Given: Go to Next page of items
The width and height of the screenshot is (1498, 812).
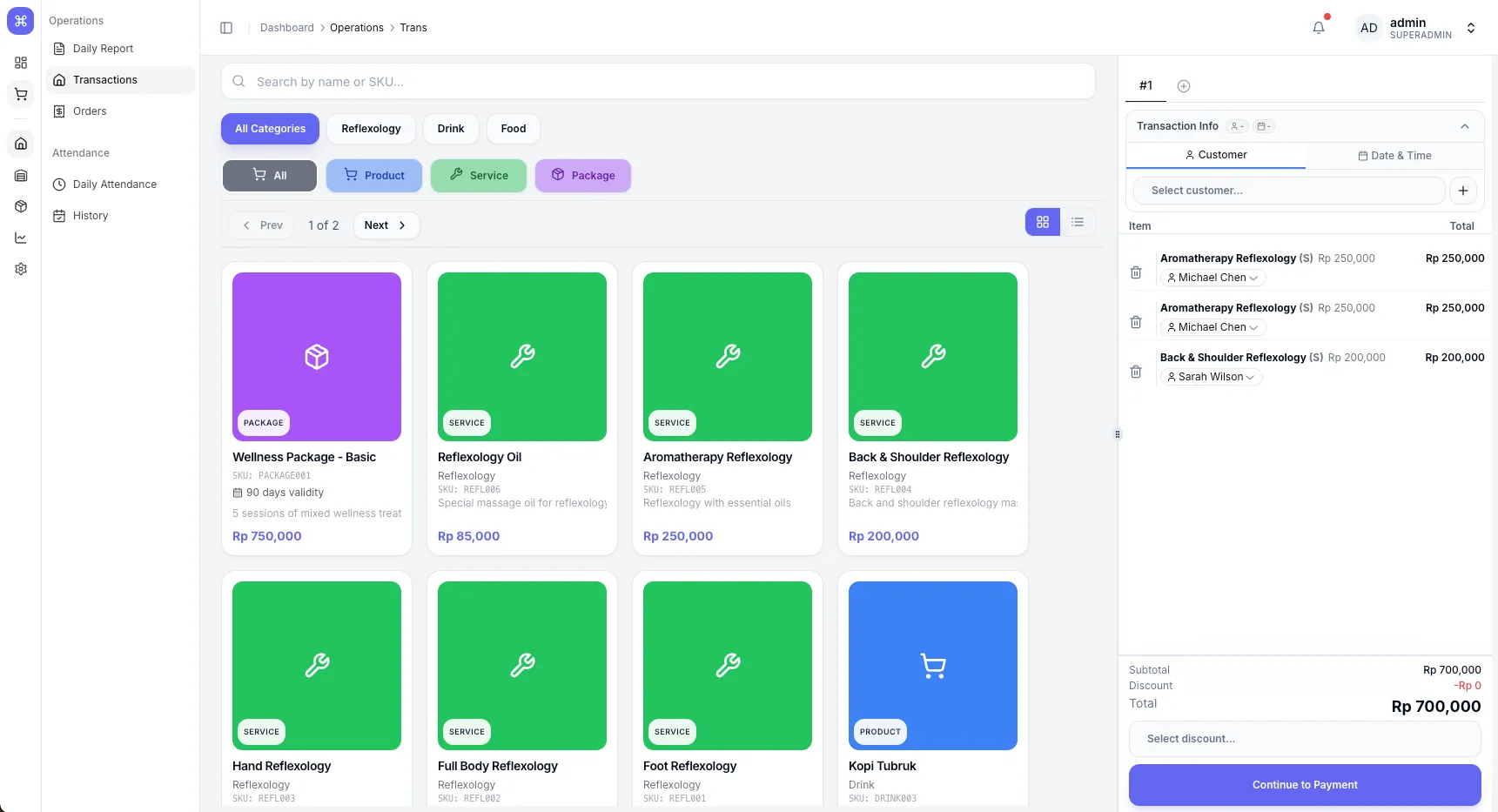Looking at the screenshot, I should coord(386,225).
